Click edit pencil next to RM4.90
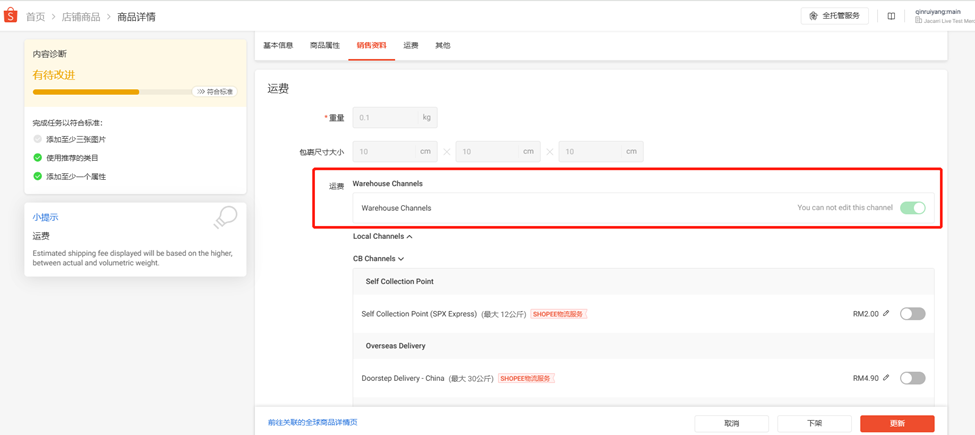This screenshot has height=435, width=975. coord(886,378)
